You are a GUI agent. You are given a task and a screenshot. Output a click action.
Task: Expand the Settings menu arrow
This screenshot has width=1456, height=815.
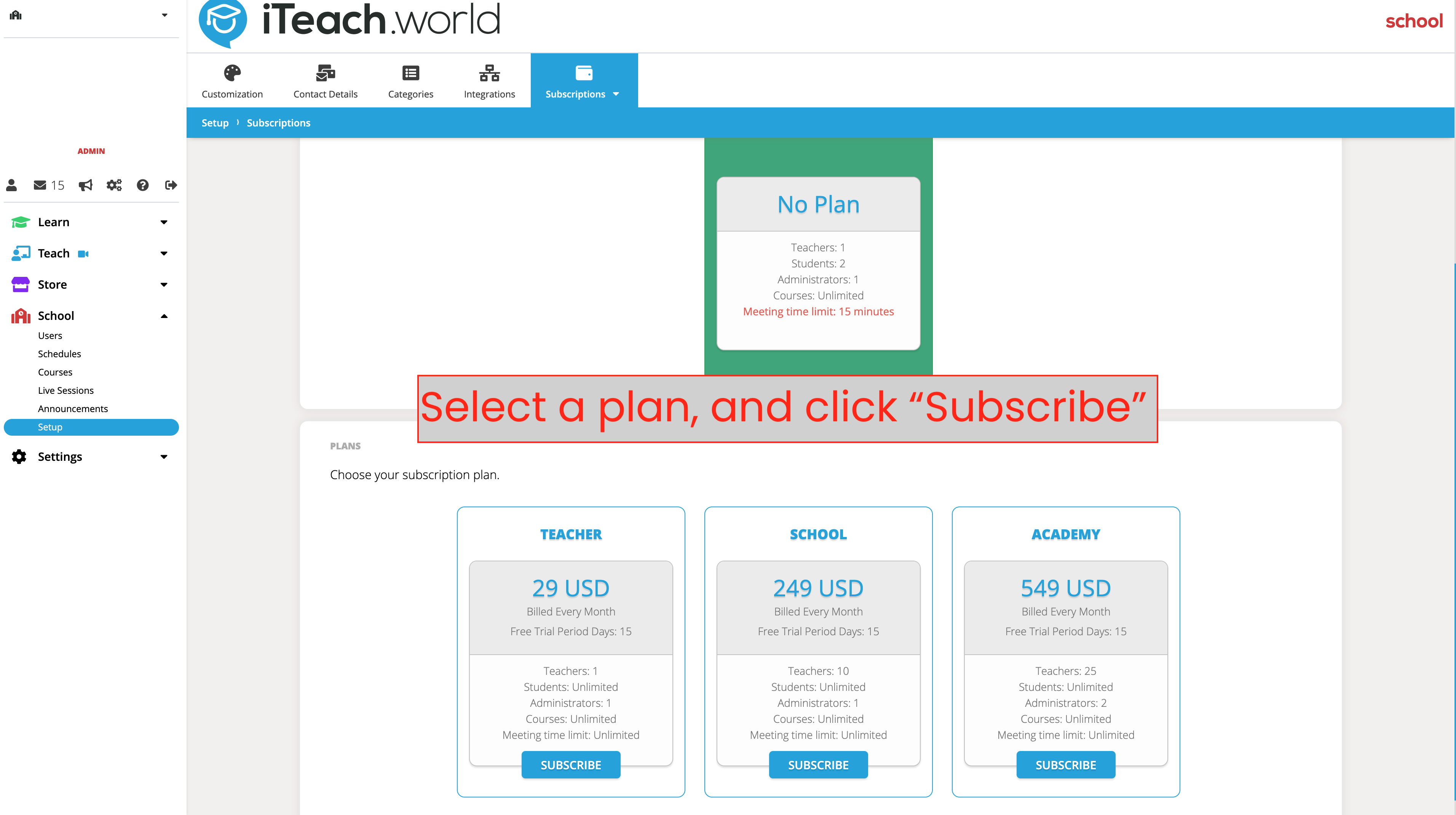point(164,457)
